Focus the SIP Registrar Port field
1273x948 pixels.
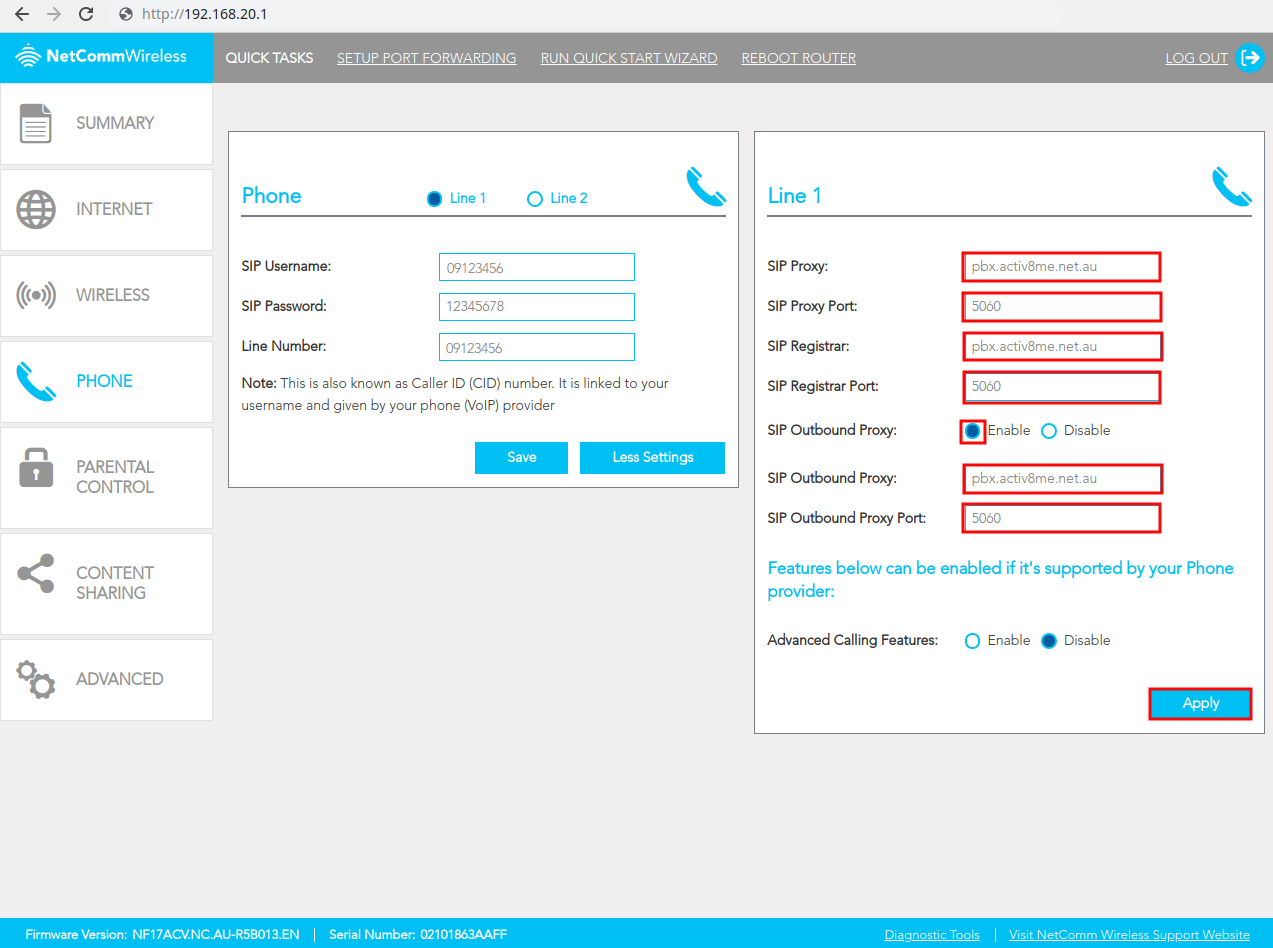(1060, 387)
